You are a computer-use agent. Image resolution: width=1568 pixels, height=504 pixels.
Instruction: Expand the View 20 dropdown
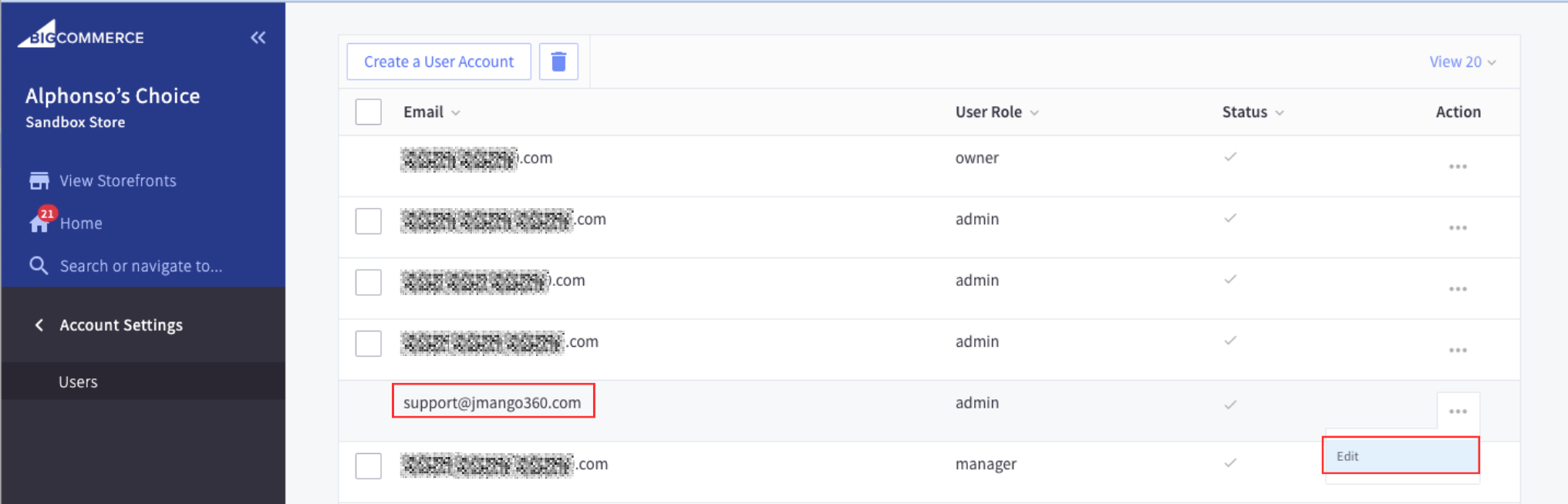pos(1462,62)
